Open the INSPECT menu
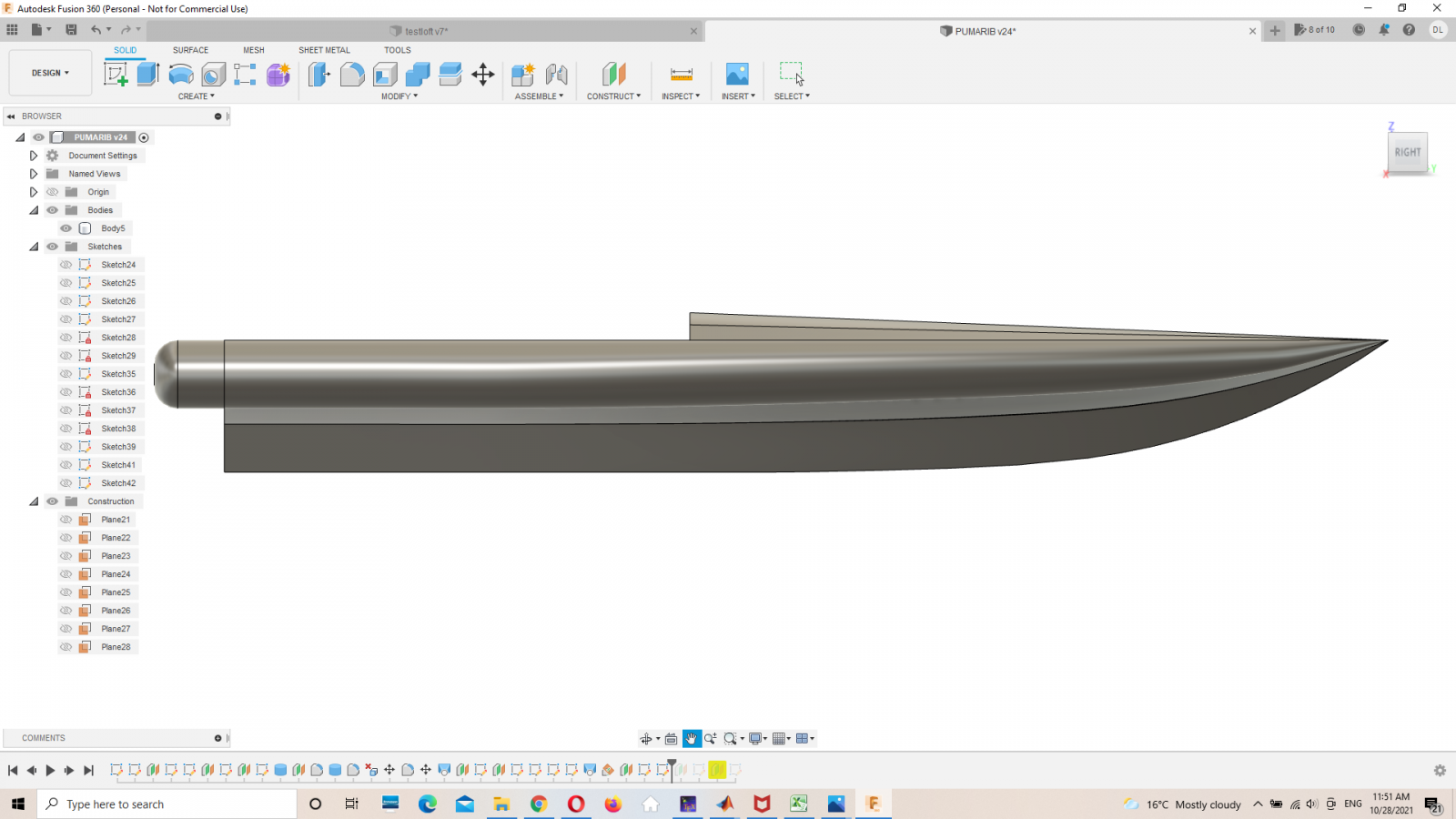Viewport: 1456px width, 819px height. tap(681, 96)
